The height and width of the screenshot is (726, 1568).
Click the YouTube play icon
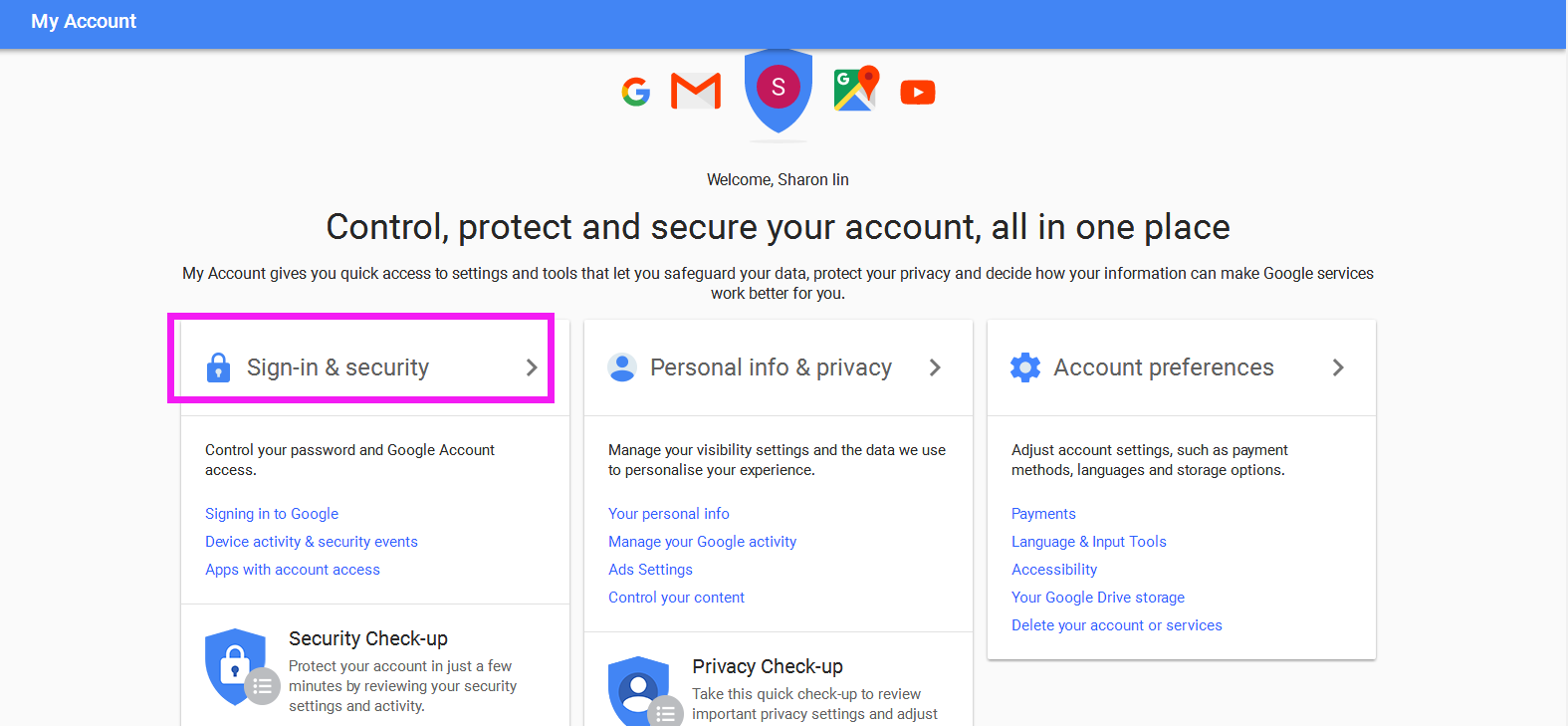[918, 93]
